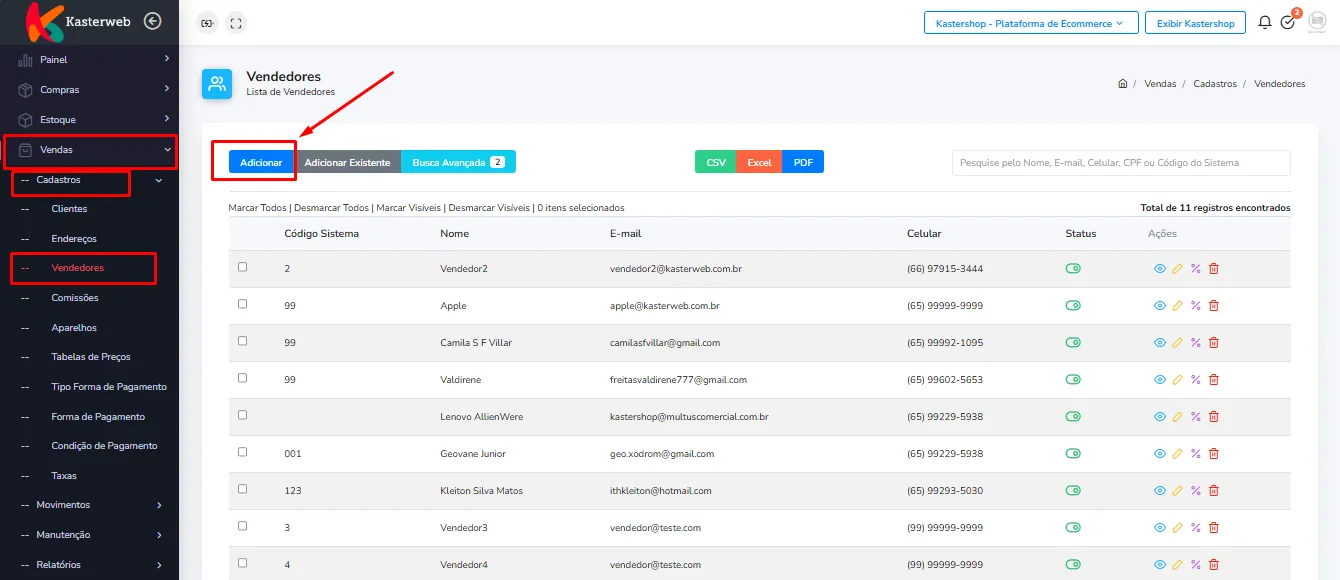The image size is (1340, 580).
Task: Toggle status switch for Camila S F Villar
Action: point(1074,342)
